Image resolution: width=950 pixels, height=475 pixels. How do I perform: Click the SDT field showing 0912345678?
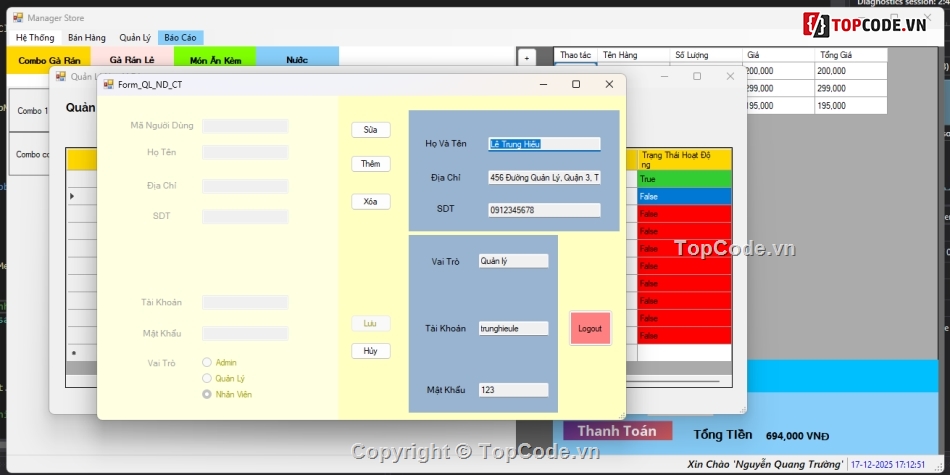[544, 210]
